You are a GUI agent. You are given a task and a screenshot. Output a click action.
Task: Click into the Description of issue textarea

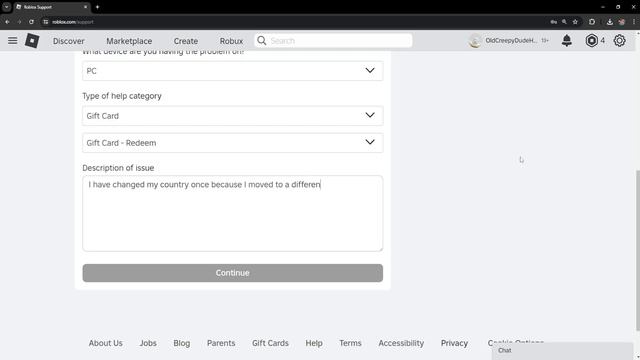pos(233,213)
